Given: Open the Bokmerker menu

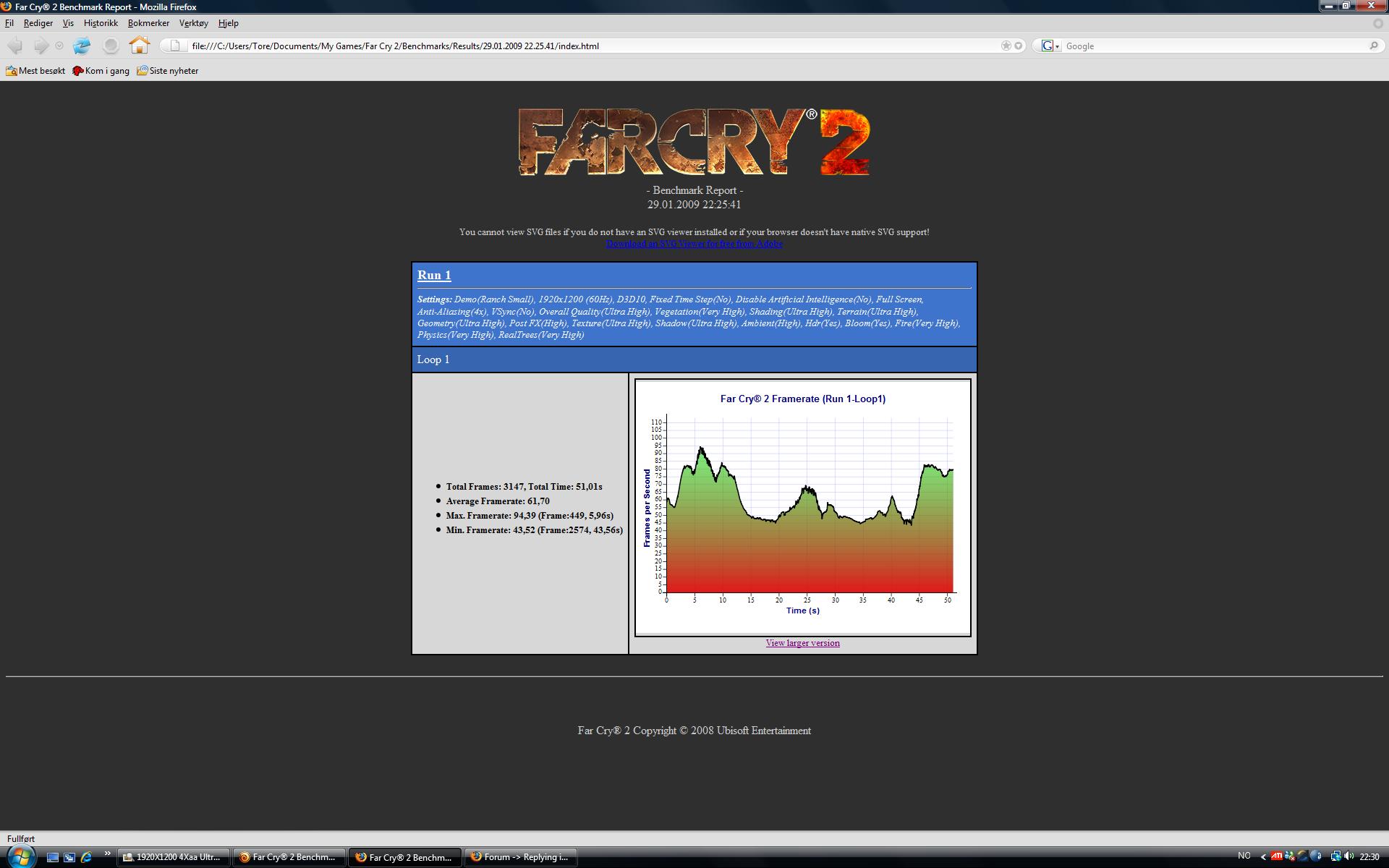Looking at the screenshot, I should [x=148, y=23].
